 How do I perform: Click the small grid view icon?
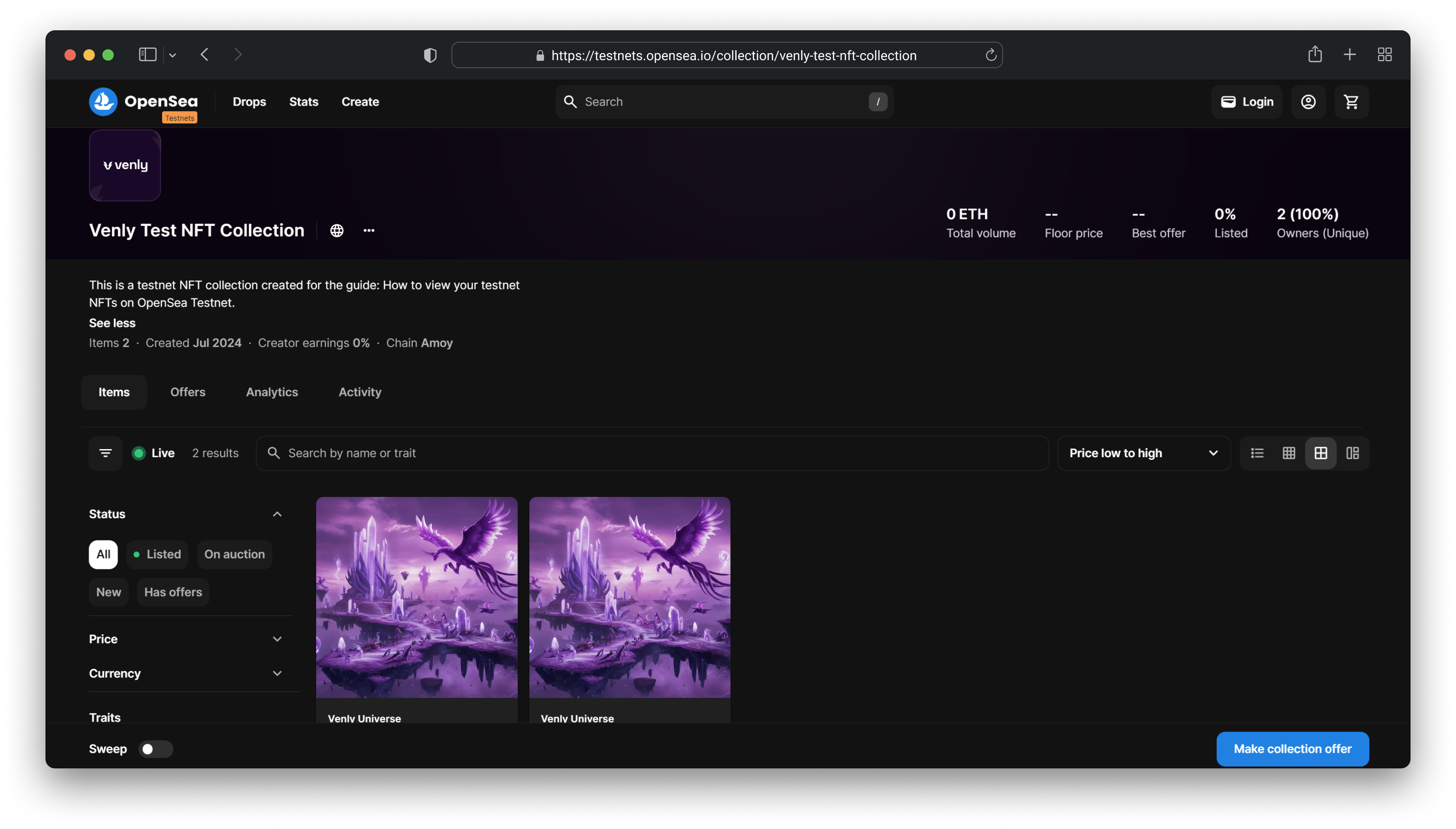(x=1289, y=453)
